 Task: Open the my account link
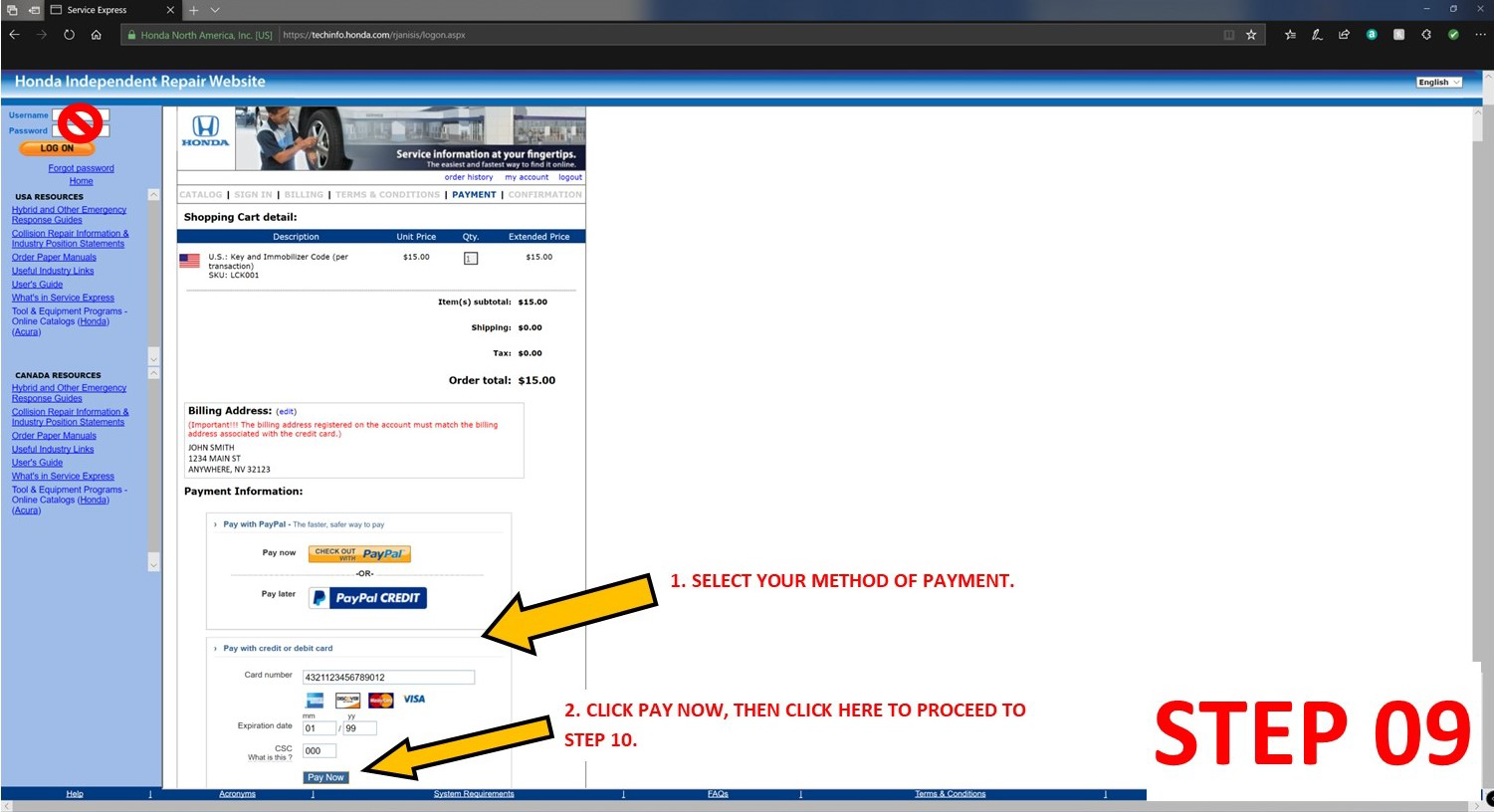tap(527, 177)
